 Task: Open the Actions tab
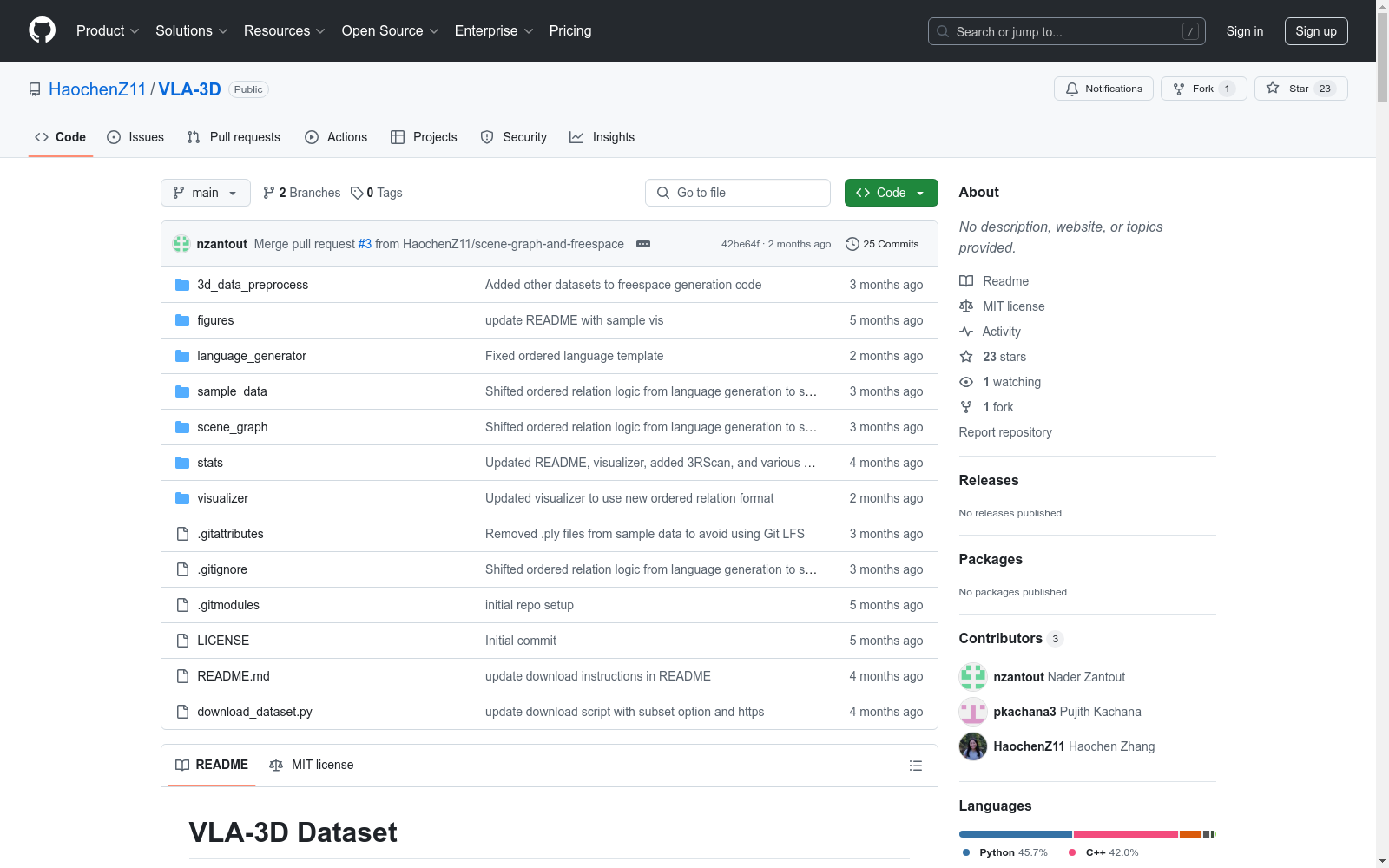tap(336, 137)
